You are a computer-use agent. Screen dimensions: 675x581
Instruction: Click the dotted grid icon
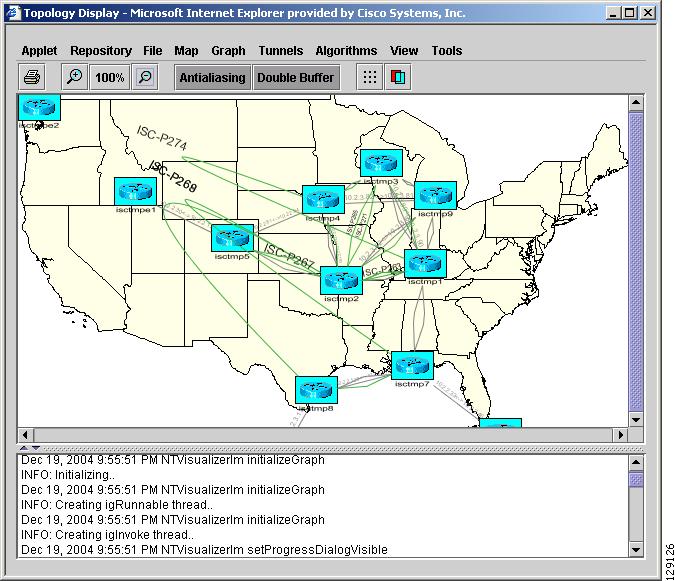click(370, 77)
